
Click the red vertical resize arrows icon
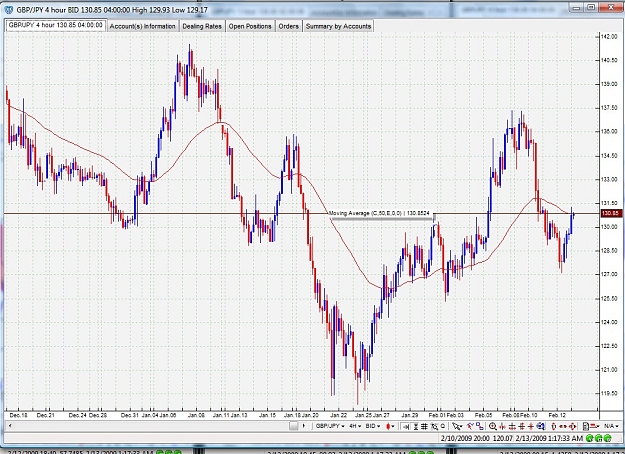(554, 426)
